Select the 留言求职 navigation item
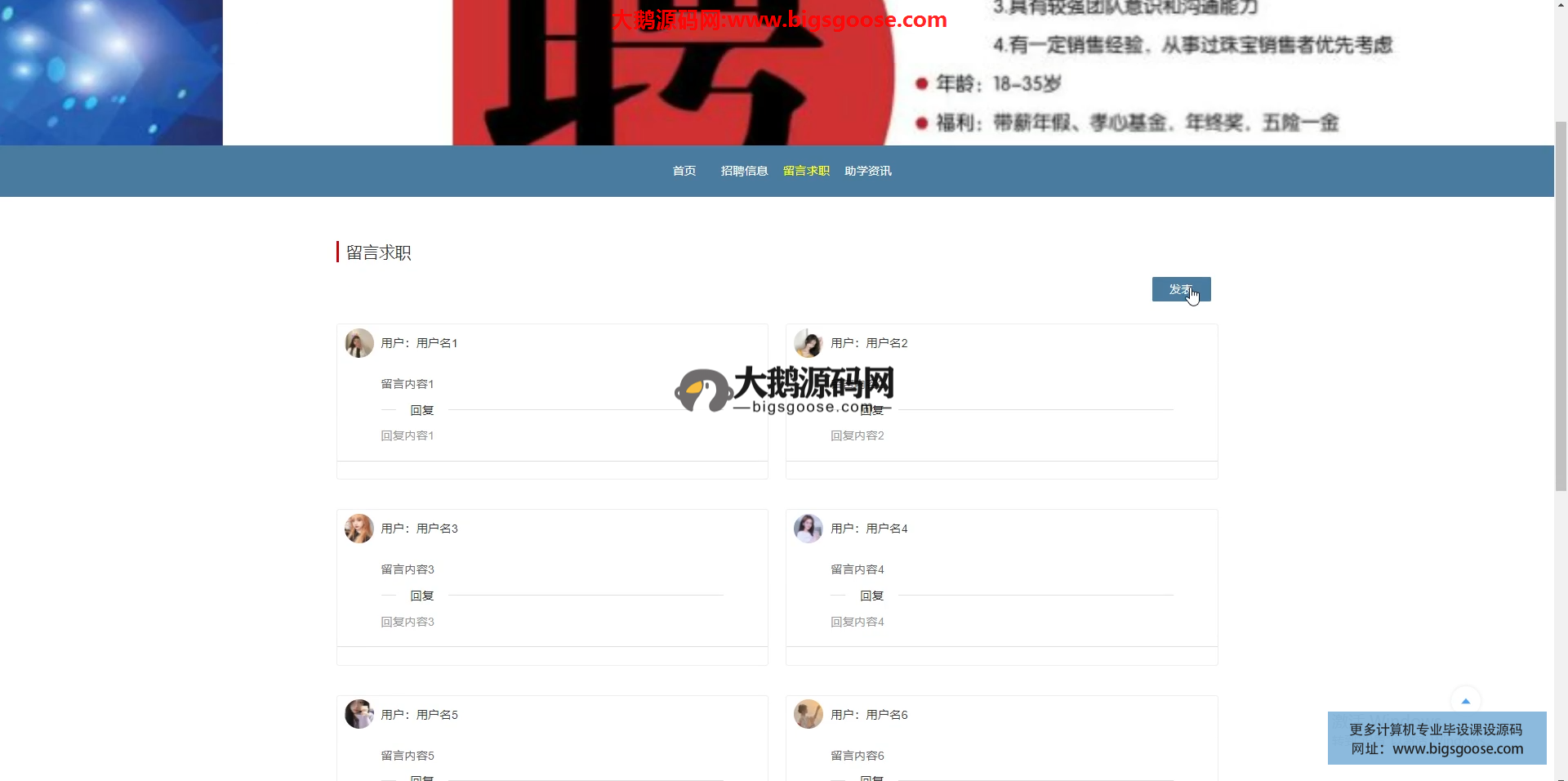The height and width of the screenshot is (781, 1568). point(806,171)
